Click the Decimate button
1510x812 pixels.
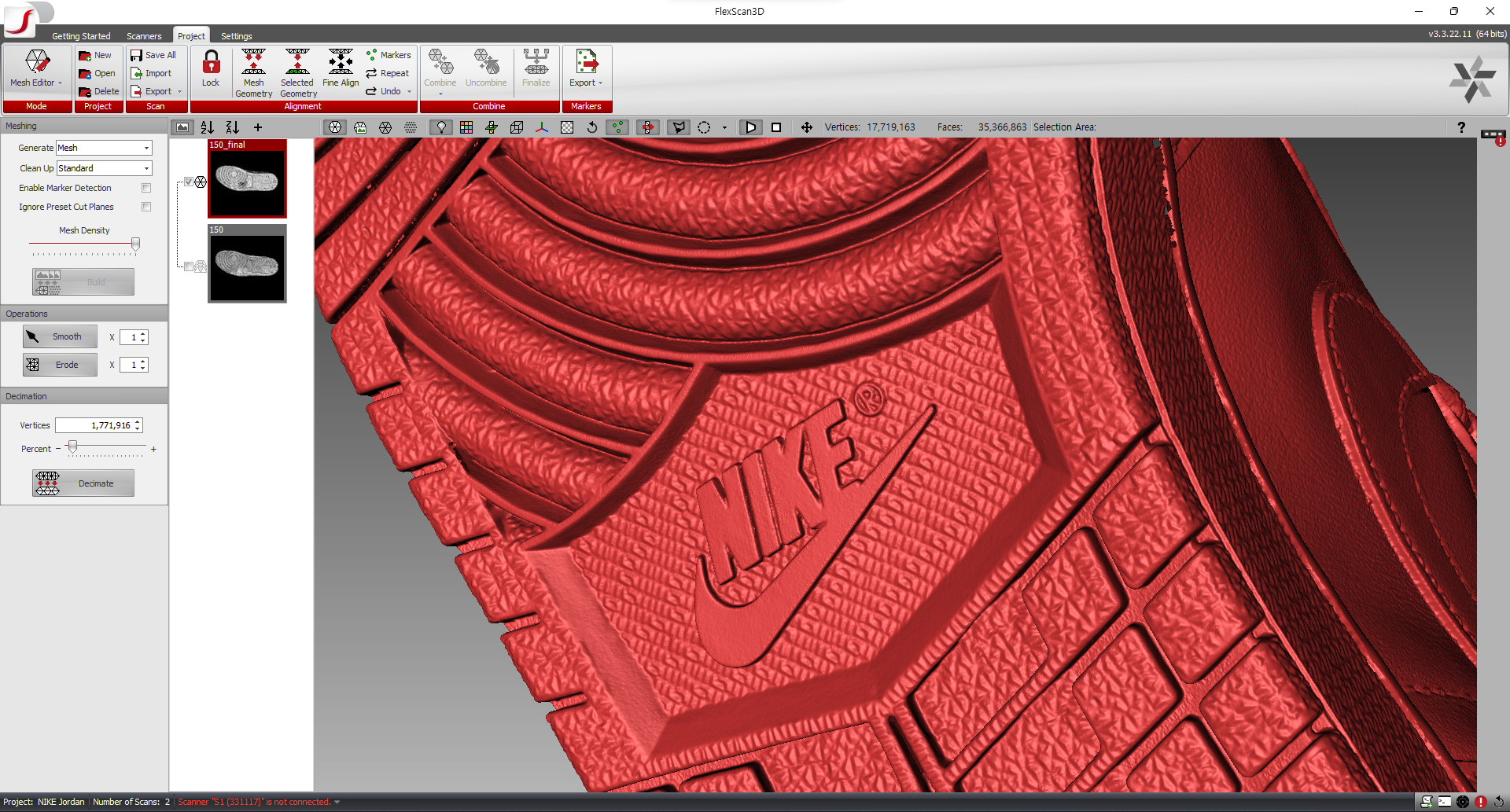point(83,483)
